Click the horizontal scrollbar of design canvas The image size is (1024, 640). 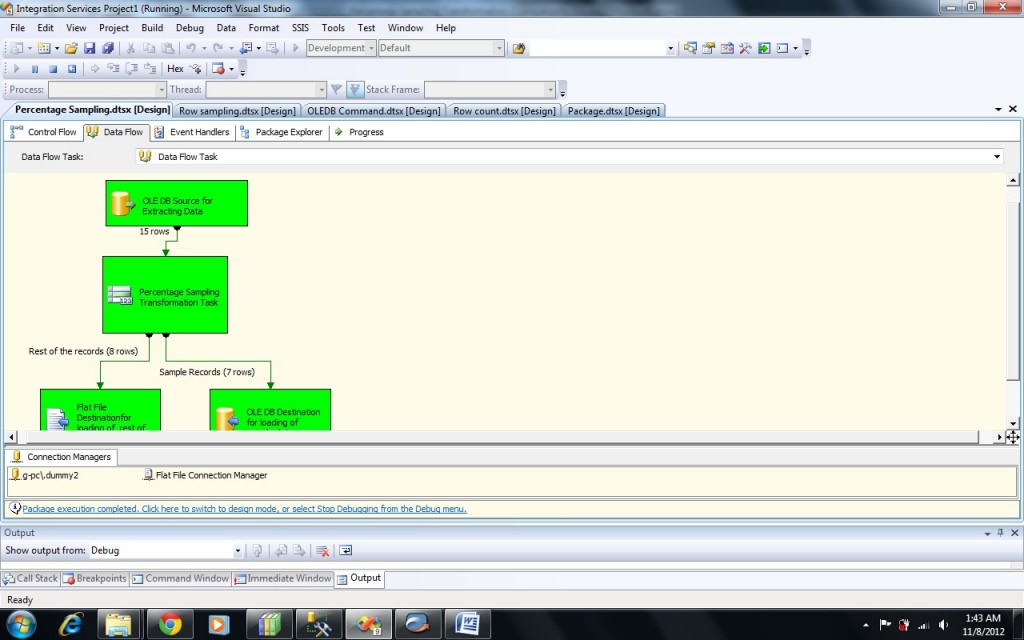point(500,437)
